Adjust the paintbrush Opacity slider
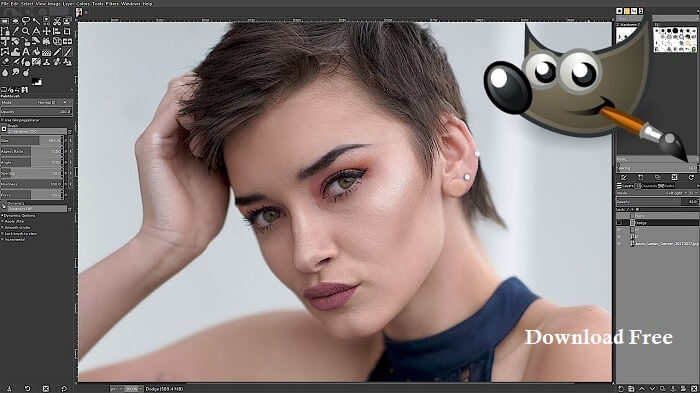This screenshot has height=393, width=700. [36, 112]
